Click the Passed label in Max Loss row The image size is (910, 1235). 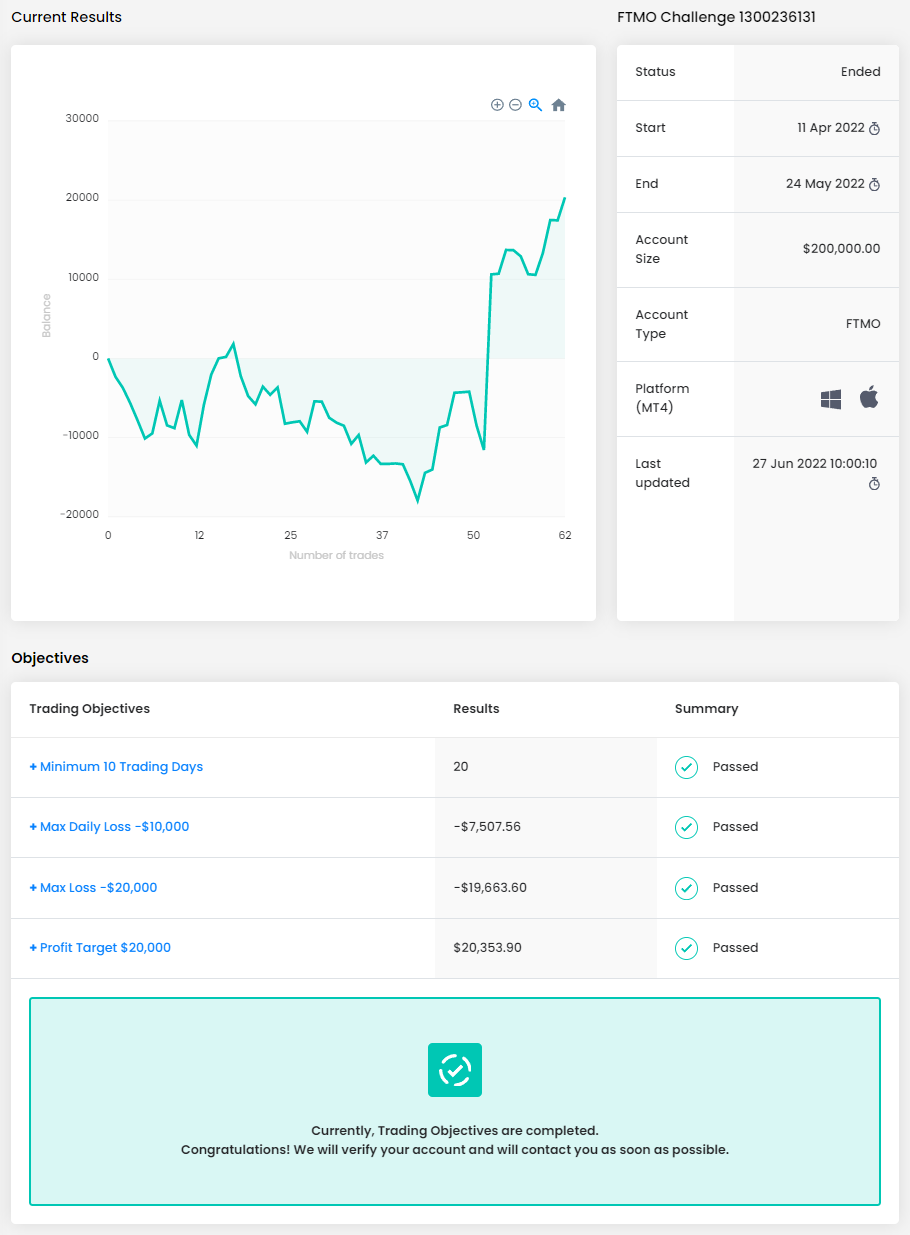click(735, 888)
